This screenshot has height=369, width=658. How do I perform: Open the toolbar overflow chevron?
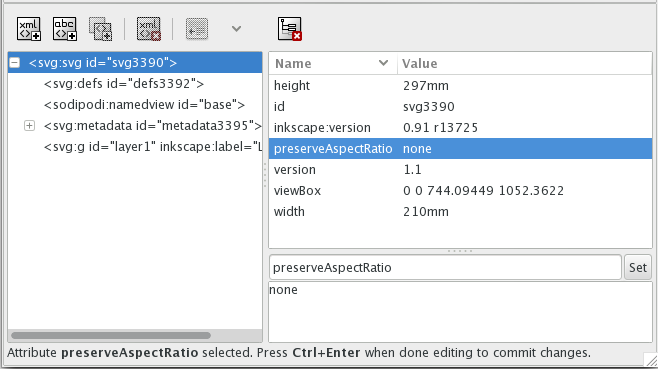pos(236,29)
